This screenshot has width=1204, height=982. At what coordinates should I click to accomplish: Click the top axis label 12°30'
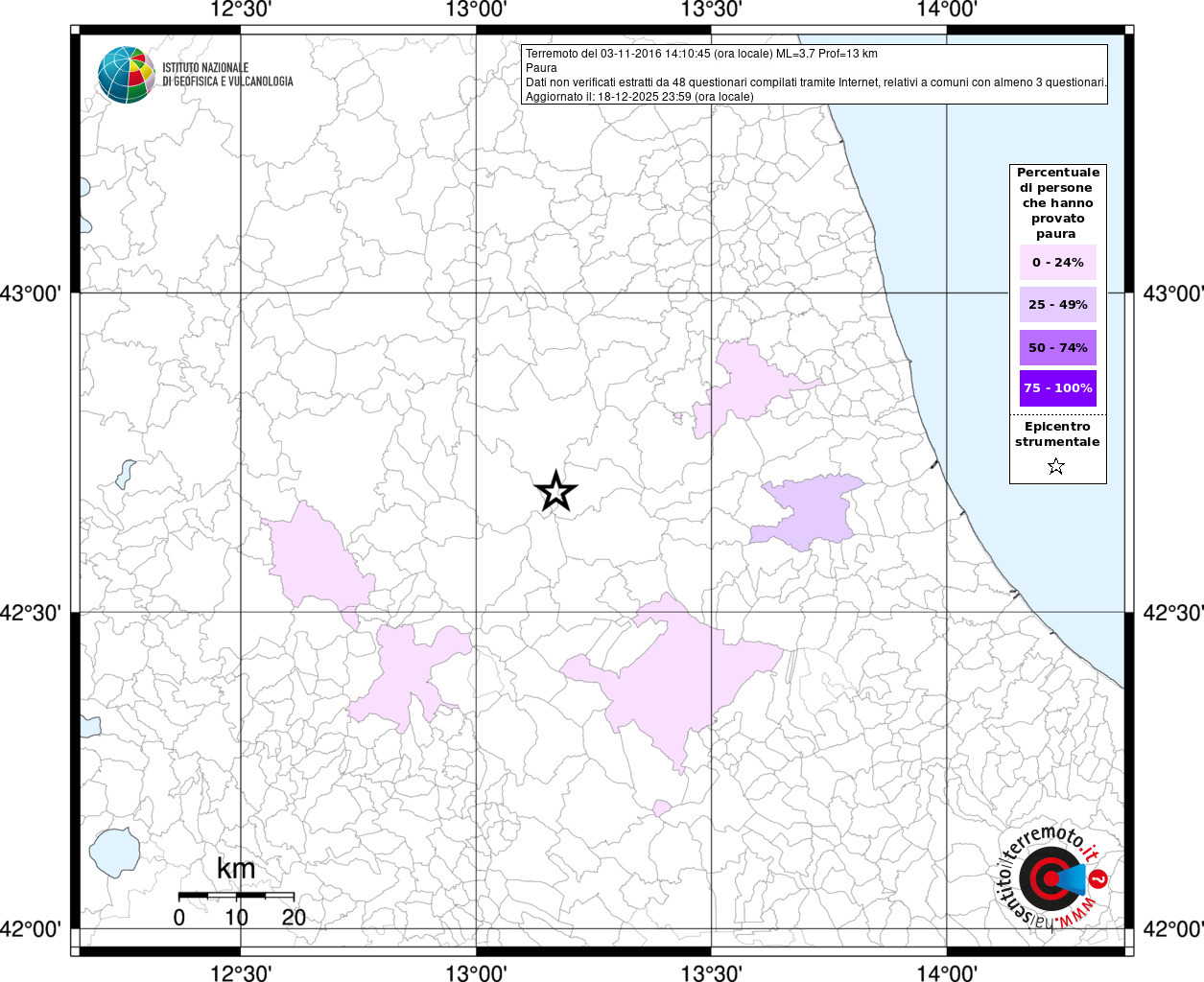(240, 10)
